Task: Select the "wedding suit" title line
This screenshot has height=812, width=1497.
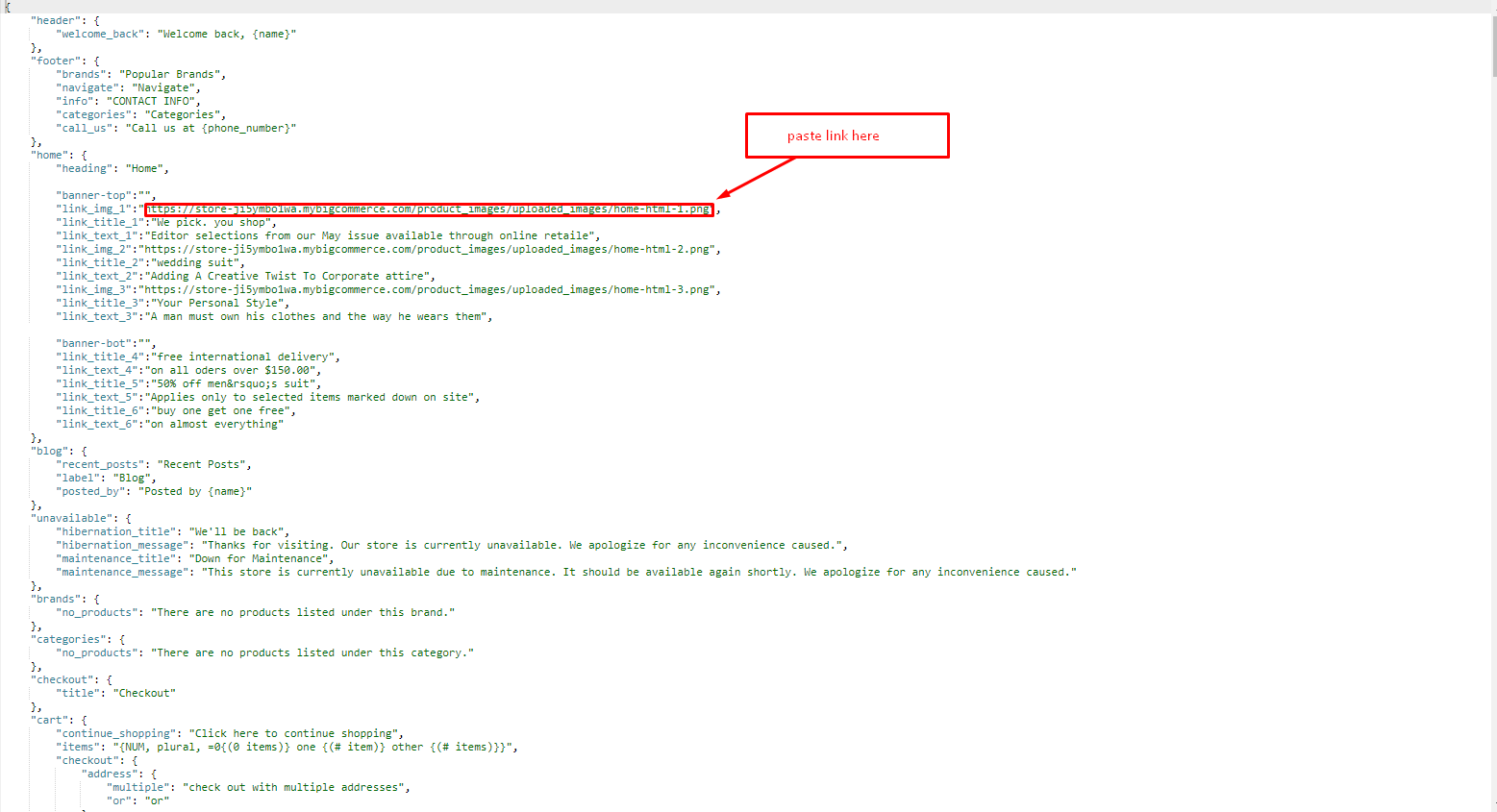Action: tap(151, 262)
